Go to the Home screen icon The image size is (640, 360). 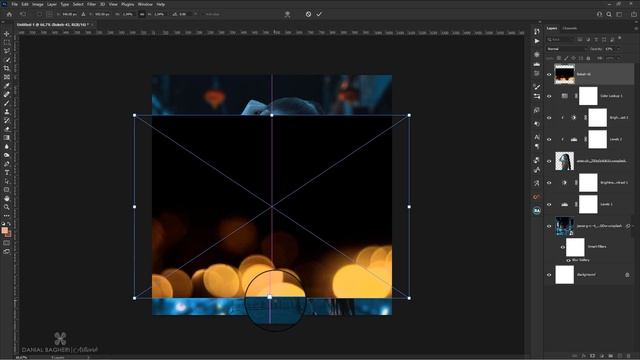(x=9, y=14)
